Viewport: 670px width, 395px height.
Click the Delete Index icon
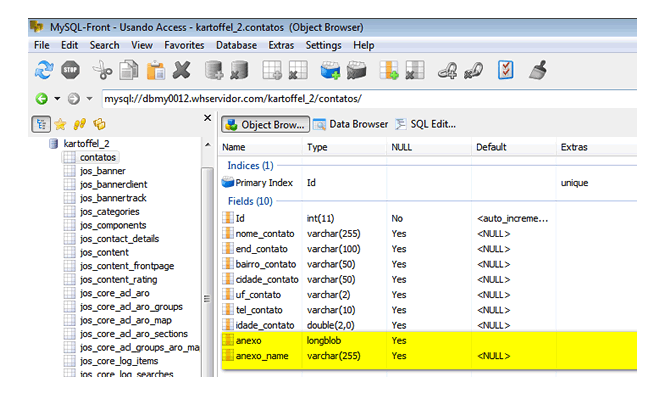click(356, 70)
